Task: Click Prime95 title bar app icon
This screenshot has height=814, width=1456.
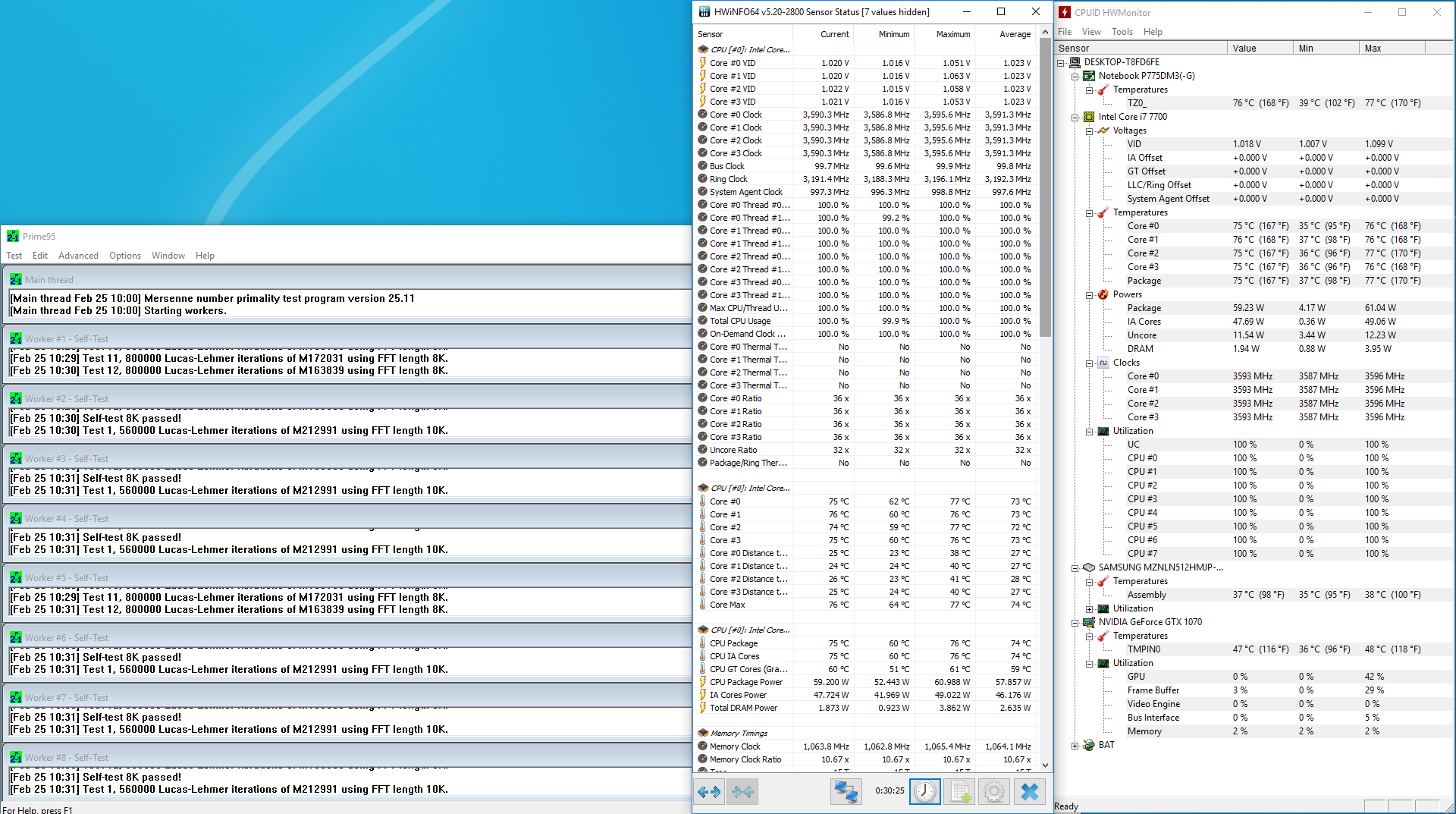Action: [13, 237]
